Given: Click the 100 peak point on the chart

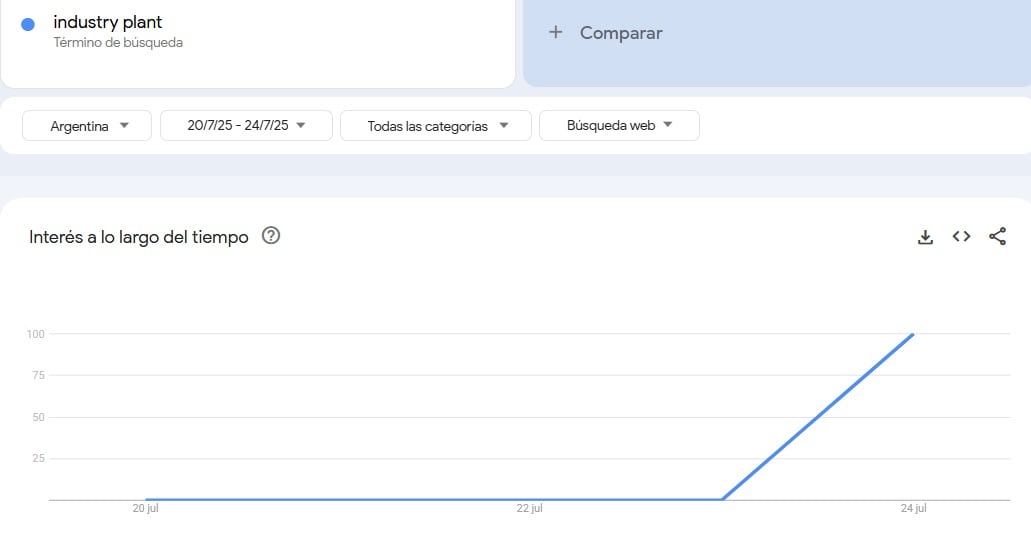Looking at the screenshot, I should coord(913,335).
